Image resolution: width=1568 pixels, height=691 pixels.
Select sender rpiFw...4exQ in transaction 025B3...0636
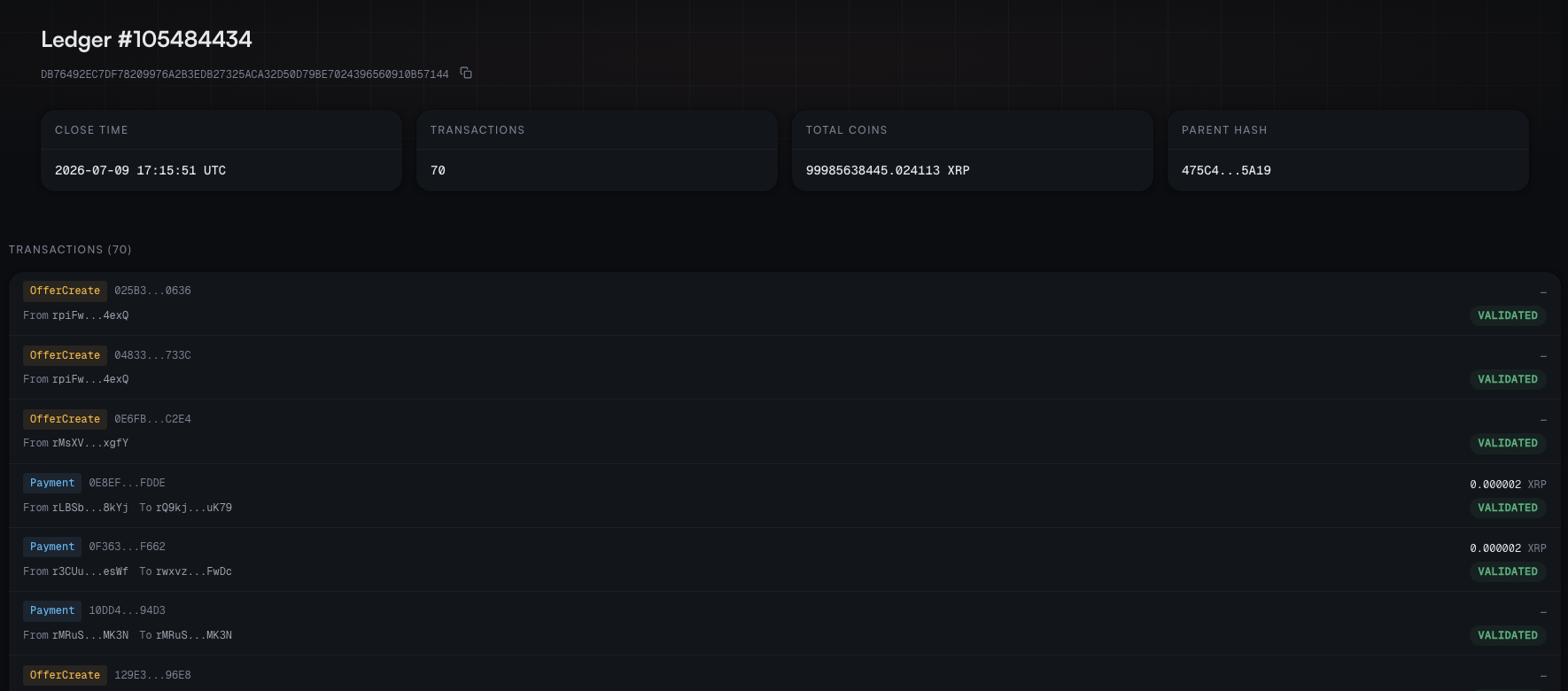click(x=90, y=315)
